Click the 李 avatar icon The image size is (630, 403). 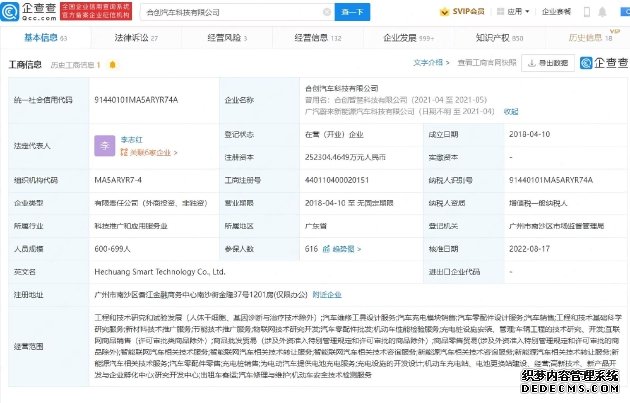[104, 145]
